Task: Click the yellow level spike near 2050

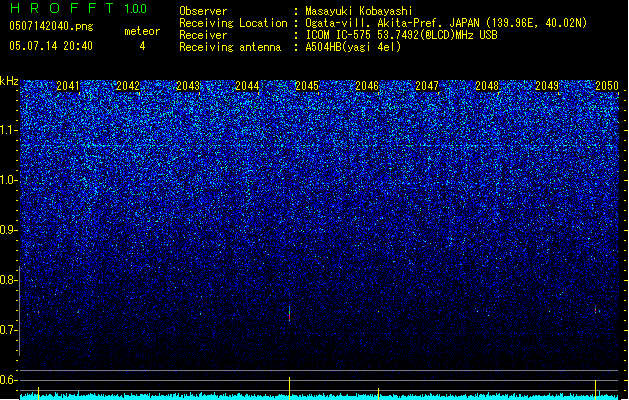Action: 595,389
